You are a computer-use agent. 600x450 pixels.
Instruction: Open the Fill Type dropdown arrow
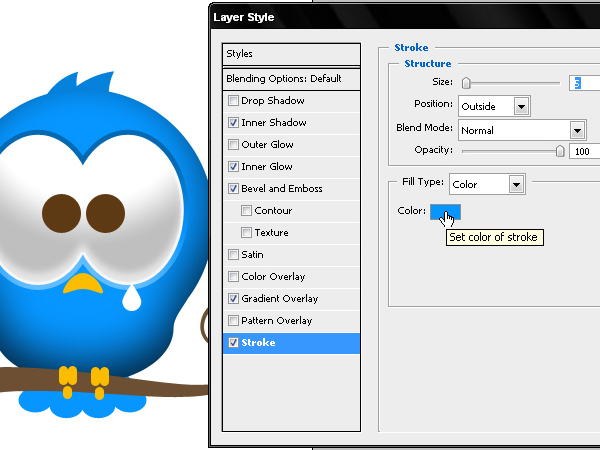516,184
